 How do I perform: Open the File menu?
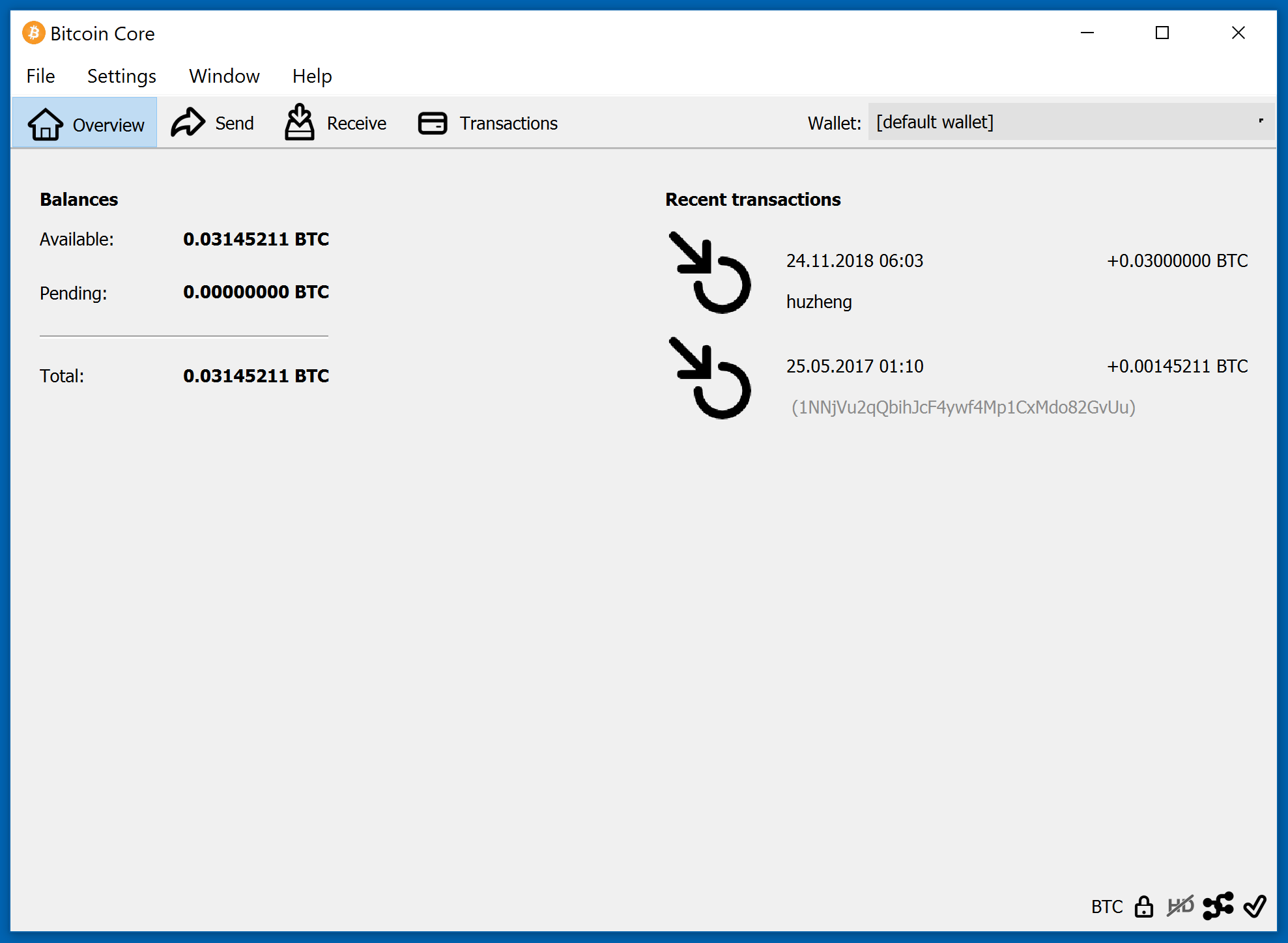(40, 76)
